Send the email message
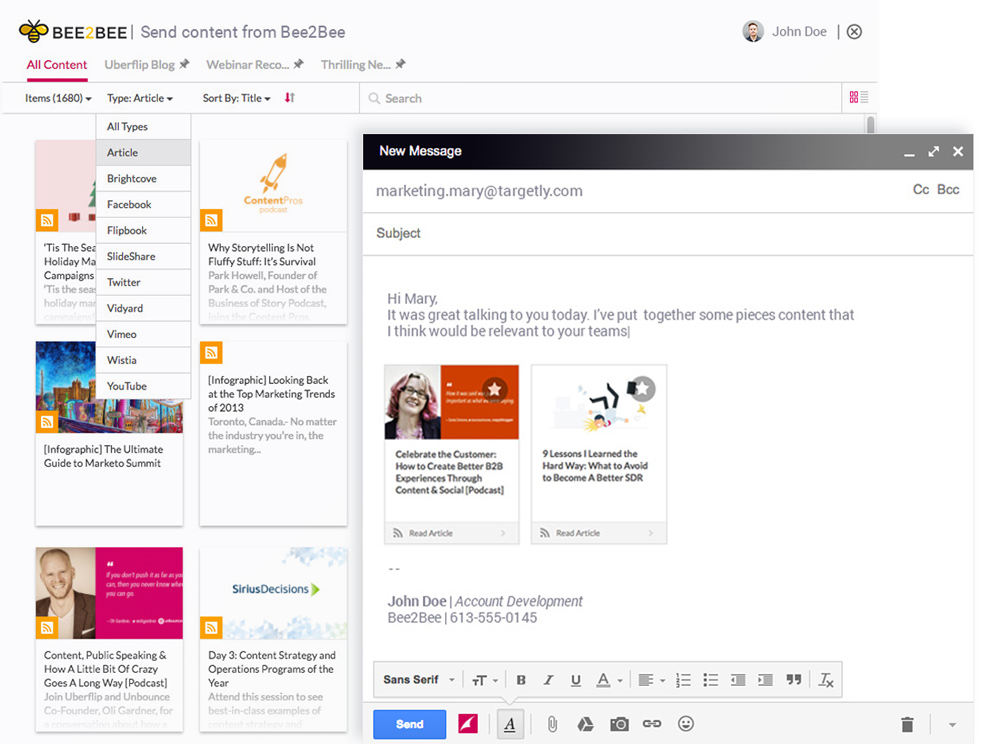Viewport: 1000px width, 744px height. [409, 724]
